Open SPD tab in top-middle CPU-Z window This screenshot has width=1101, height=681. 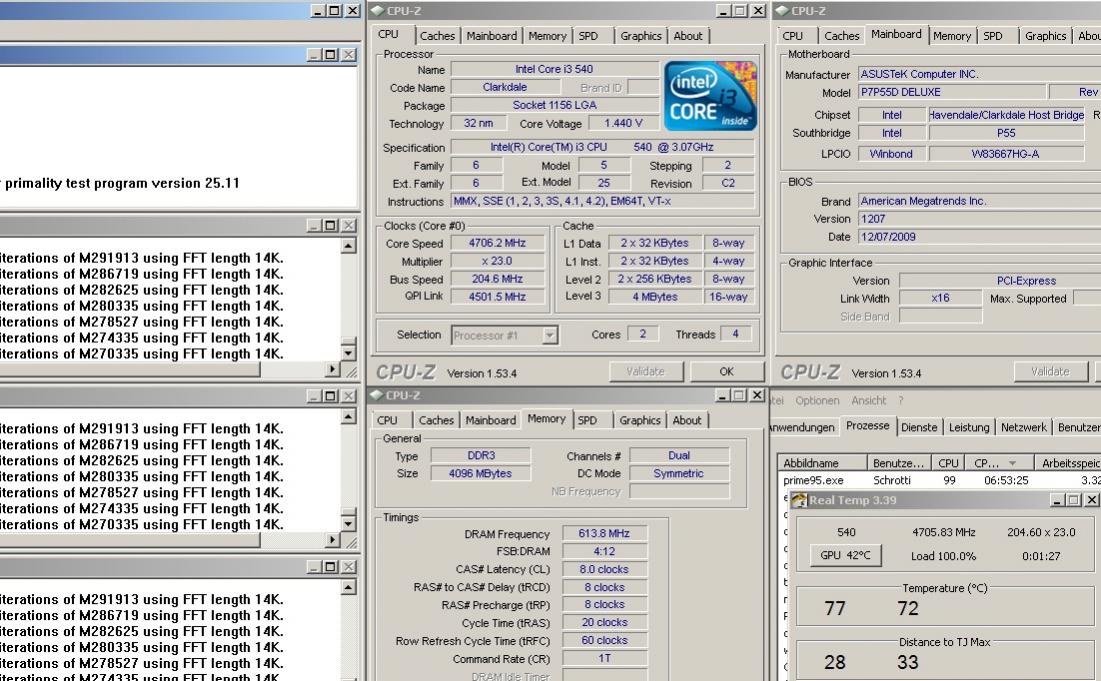point(588,36)
